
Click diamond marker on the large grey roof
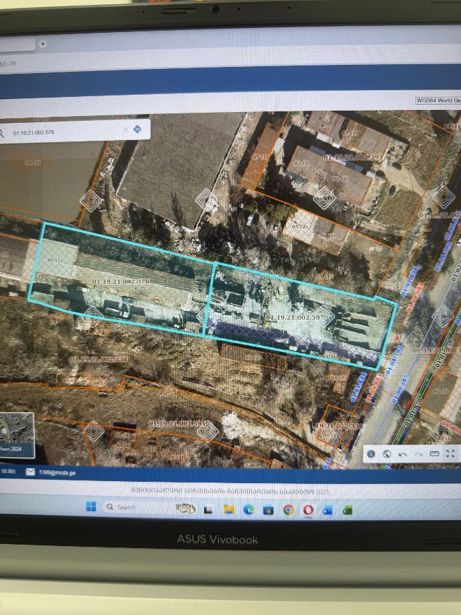pyautogui.click(x=206, y=200)
